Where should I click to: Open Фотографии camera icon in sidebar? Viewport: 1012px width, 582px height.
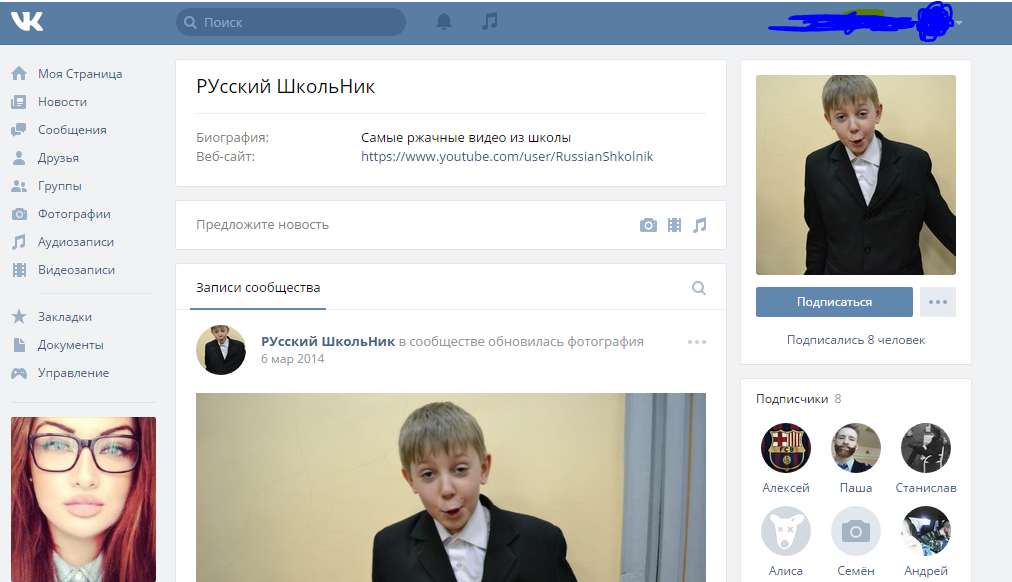19,214
